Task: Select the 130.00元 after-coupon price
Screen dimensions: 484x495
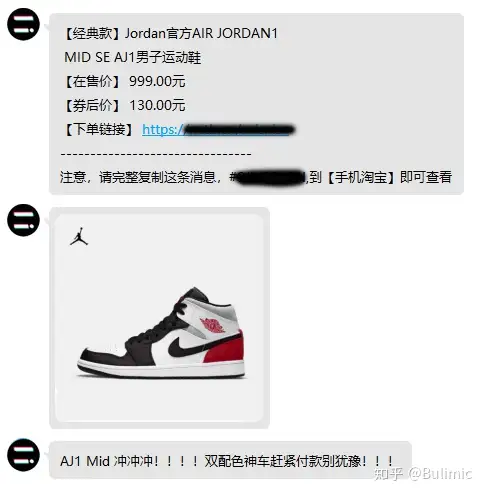Action: [x=157, y=105]
